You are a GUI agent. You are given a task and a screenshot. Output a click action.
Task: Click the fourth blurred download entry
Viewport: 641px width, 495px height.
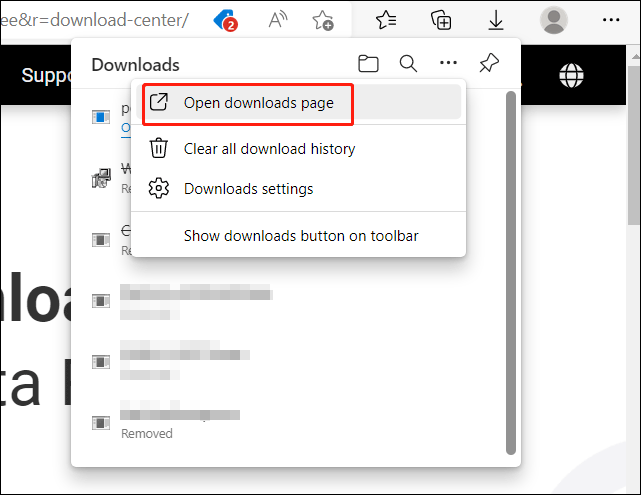(x=196, y=302)
